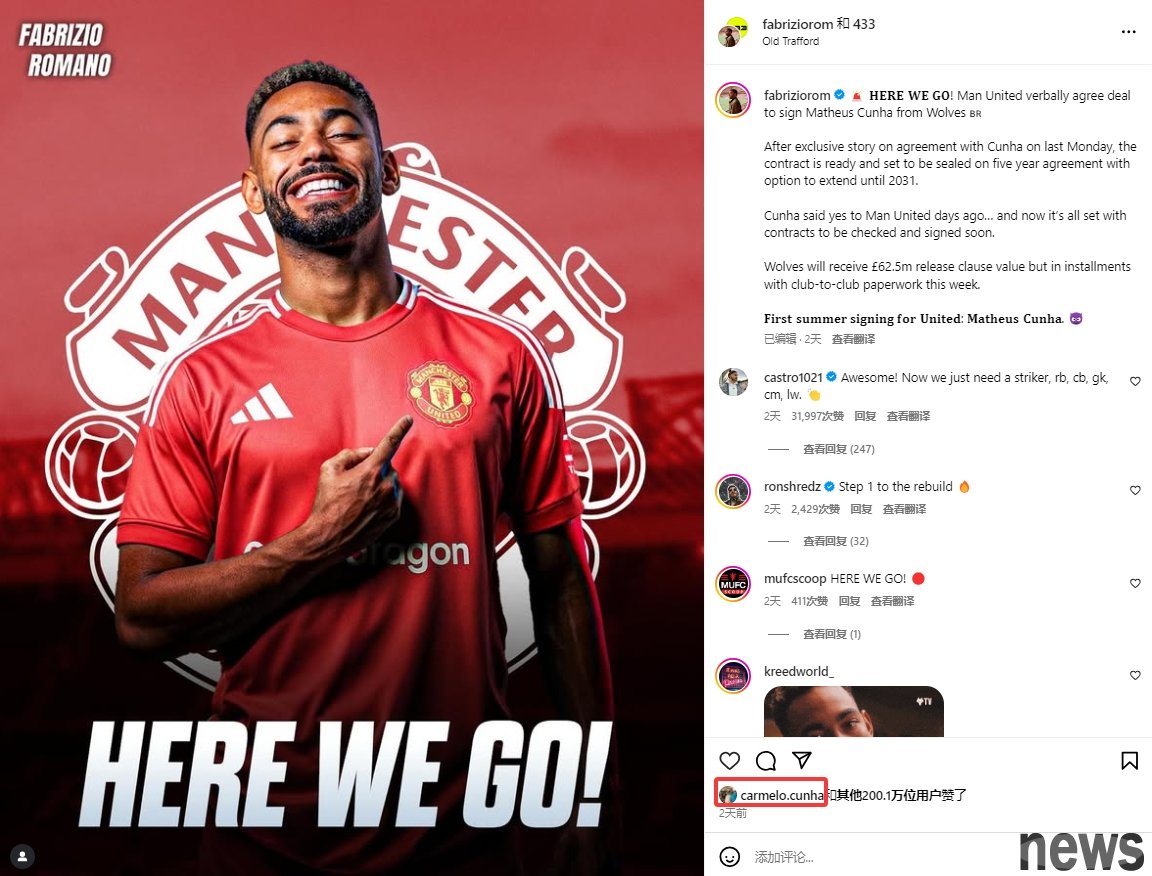Open carmelo.cunha's profile from likes

(782, 794)
